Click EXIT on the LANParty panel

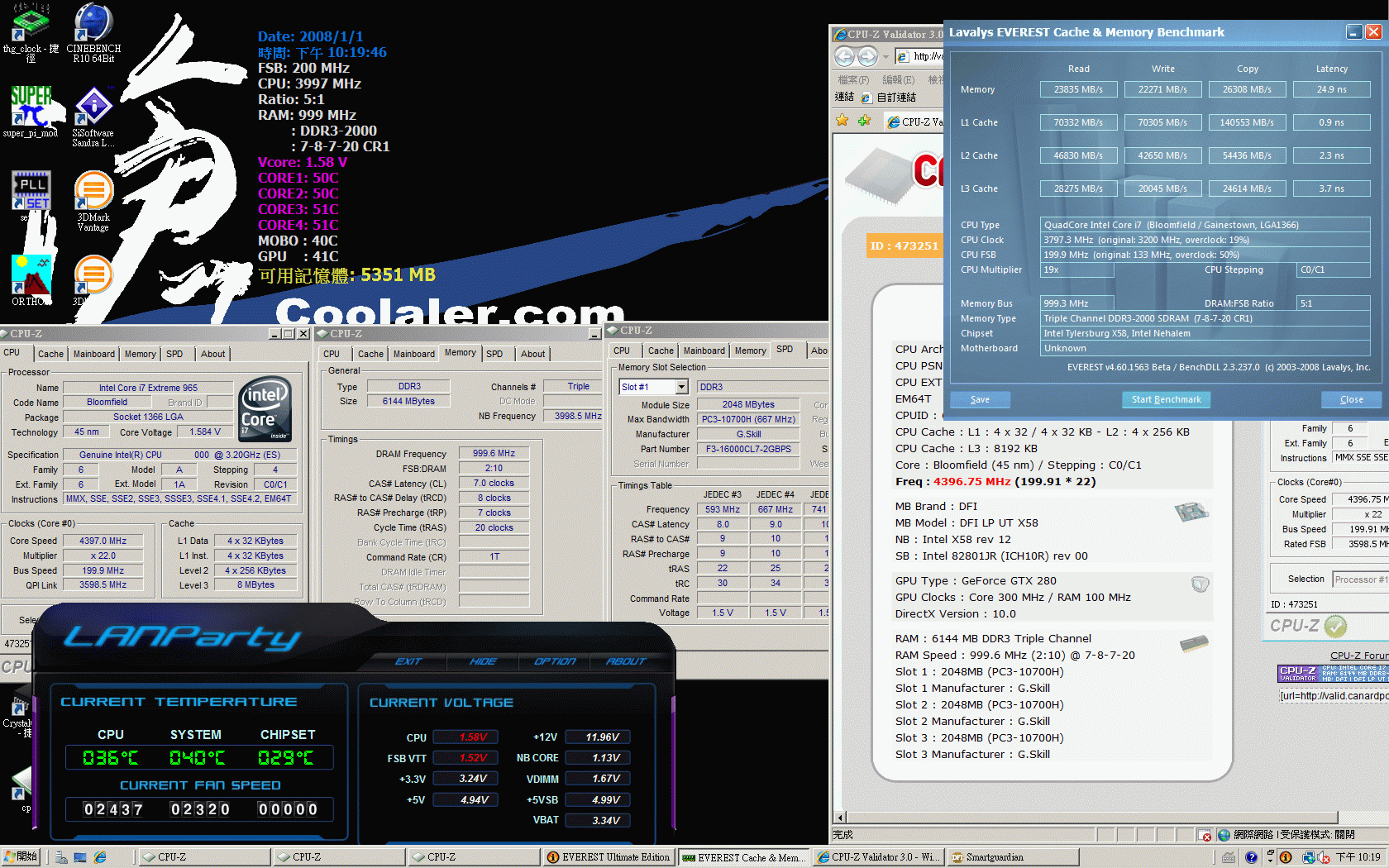tap(408, 661)
